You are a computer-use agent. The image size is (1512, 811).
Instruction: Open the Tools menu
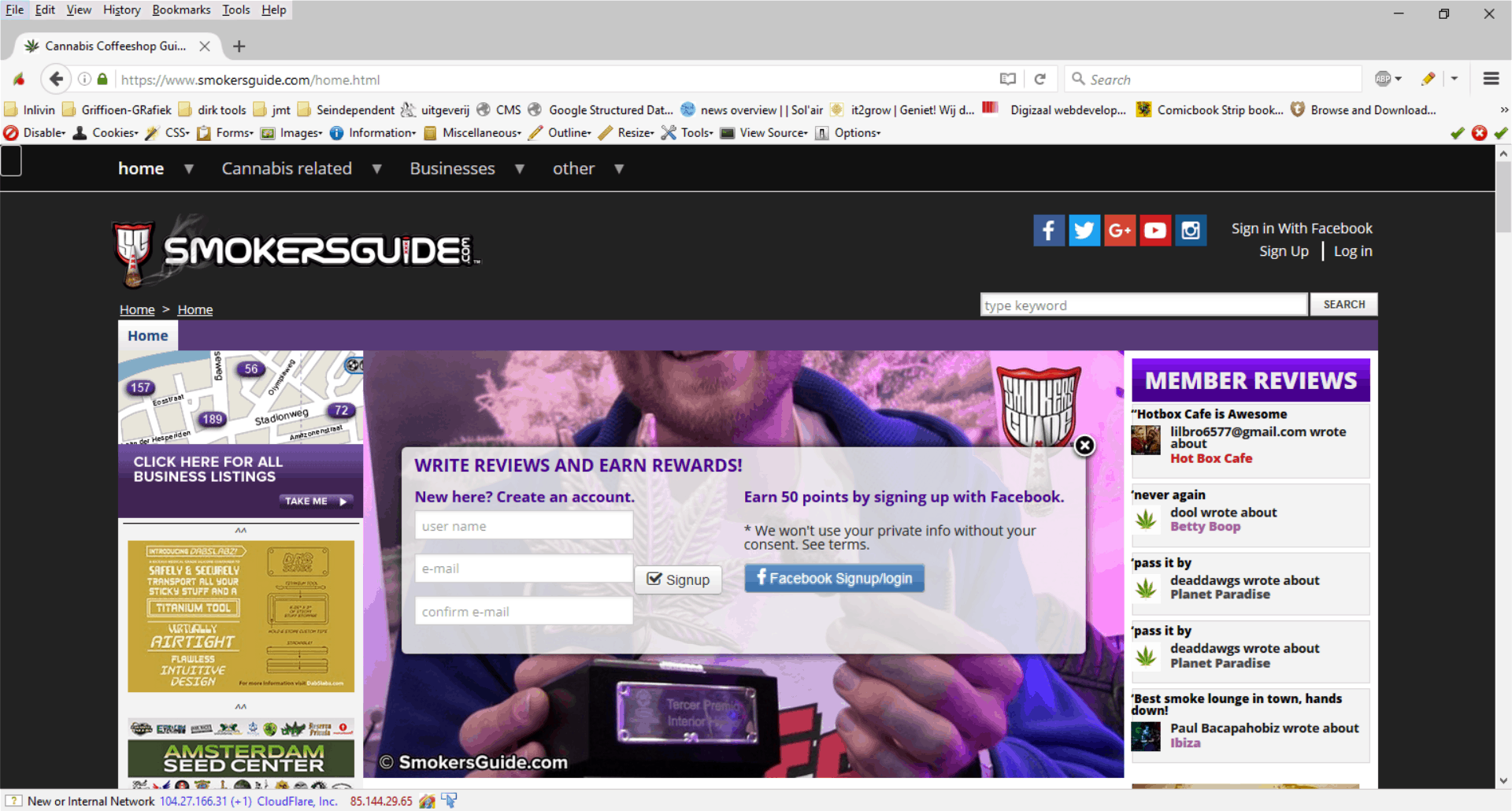tap(235, 9)
